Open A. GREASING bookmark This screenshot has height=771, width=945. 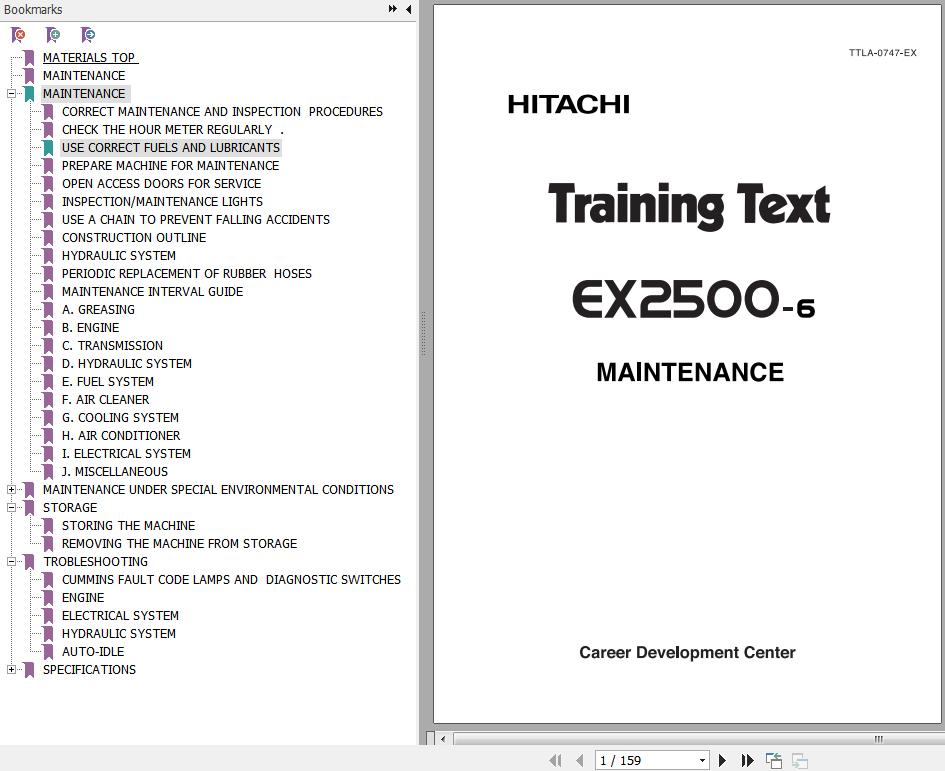[x=98, y=309]
